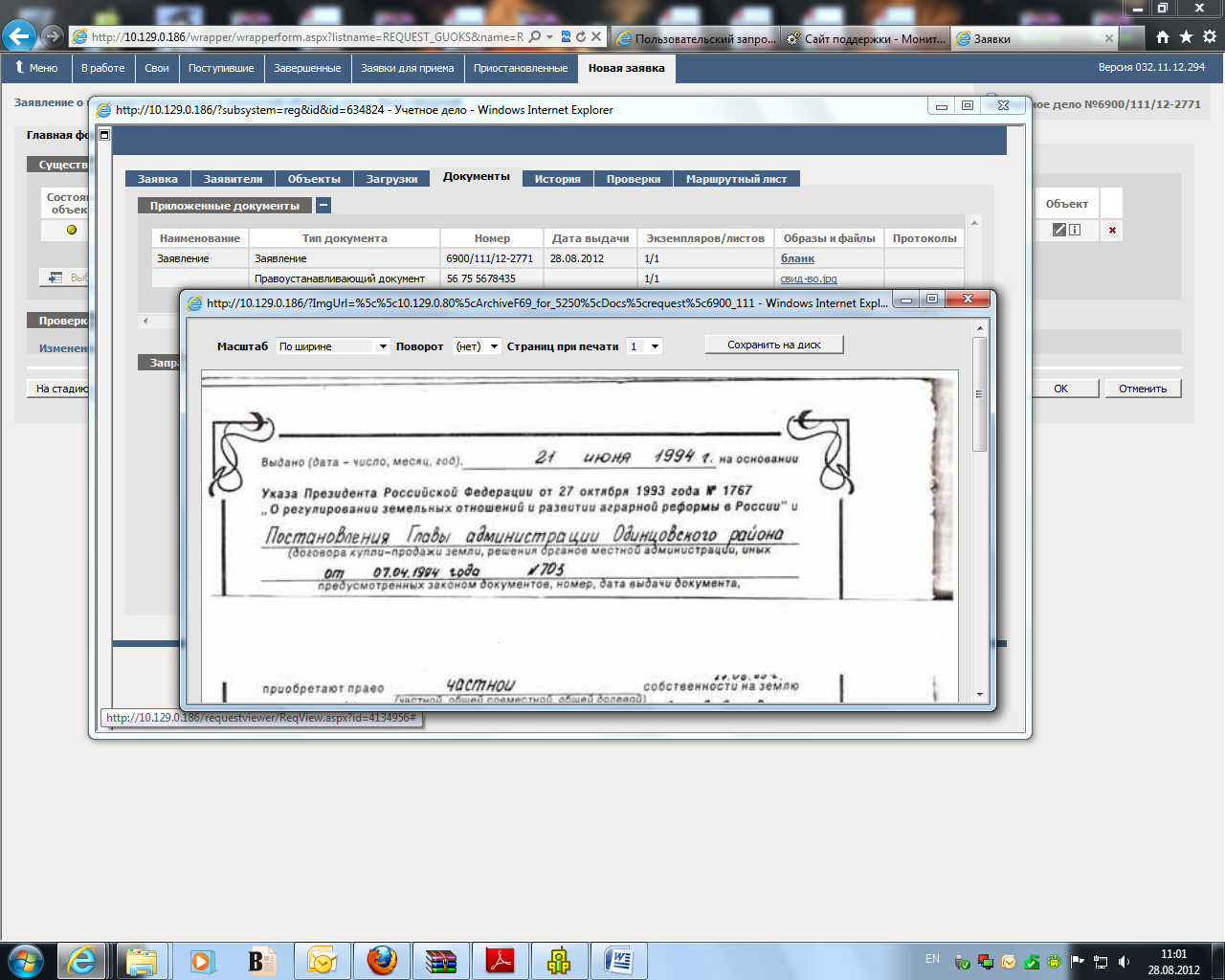Click the yellow status circle in Состояние column
The image size is (1225, 980).
pos(72,230)
